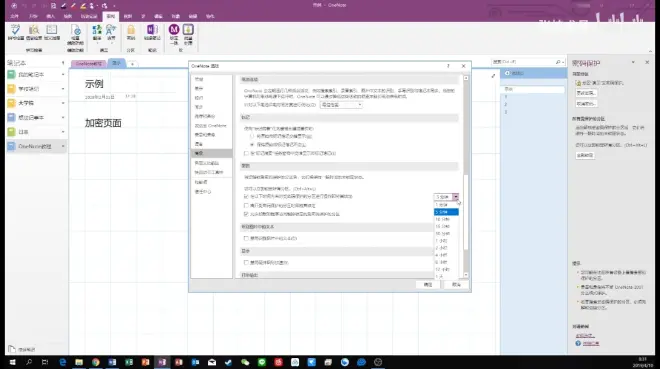Click the lock-time dropdown arrow showing 5 分钟
Screen dimensions: 660x369
coord(455,197)
